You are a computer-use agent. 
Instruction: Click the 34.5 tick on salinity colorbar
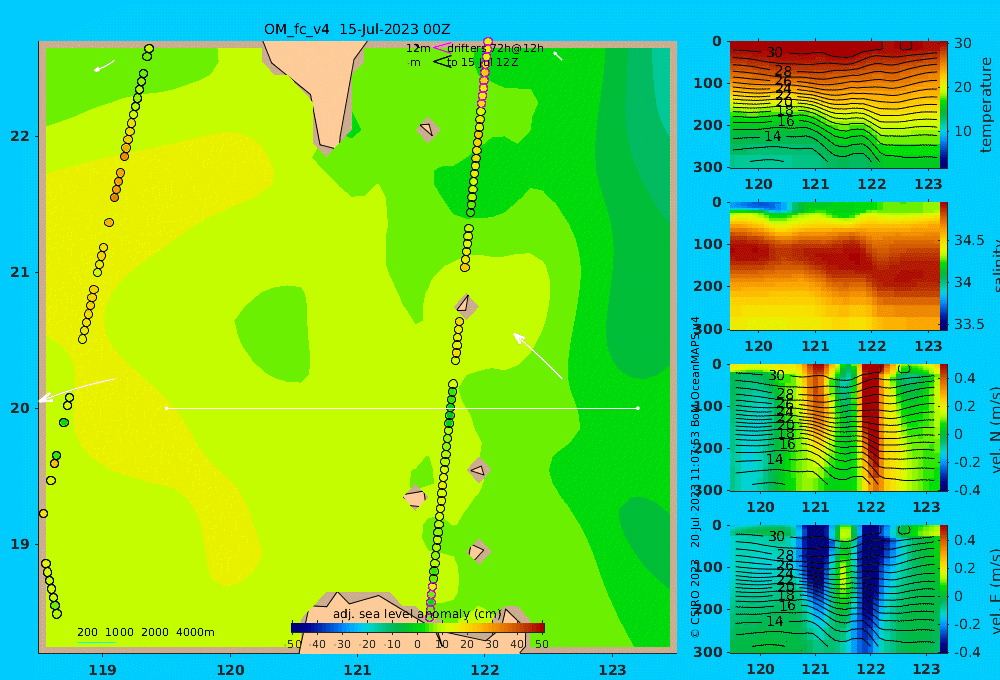point(969,240)
